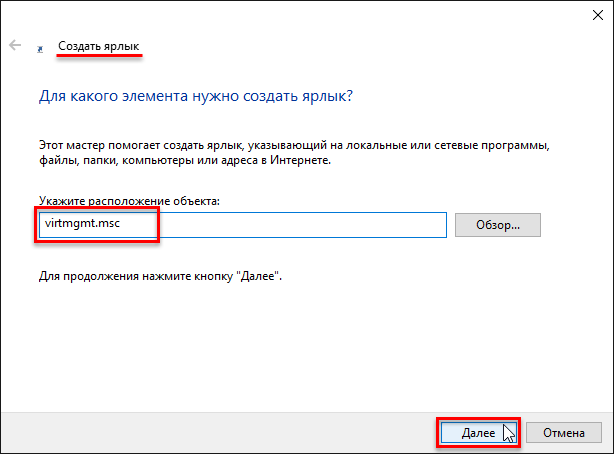This screenshot has height=454, width=614.
Task: Focus the object location input field
Action: pyautogui.click(x=243, y=225)
